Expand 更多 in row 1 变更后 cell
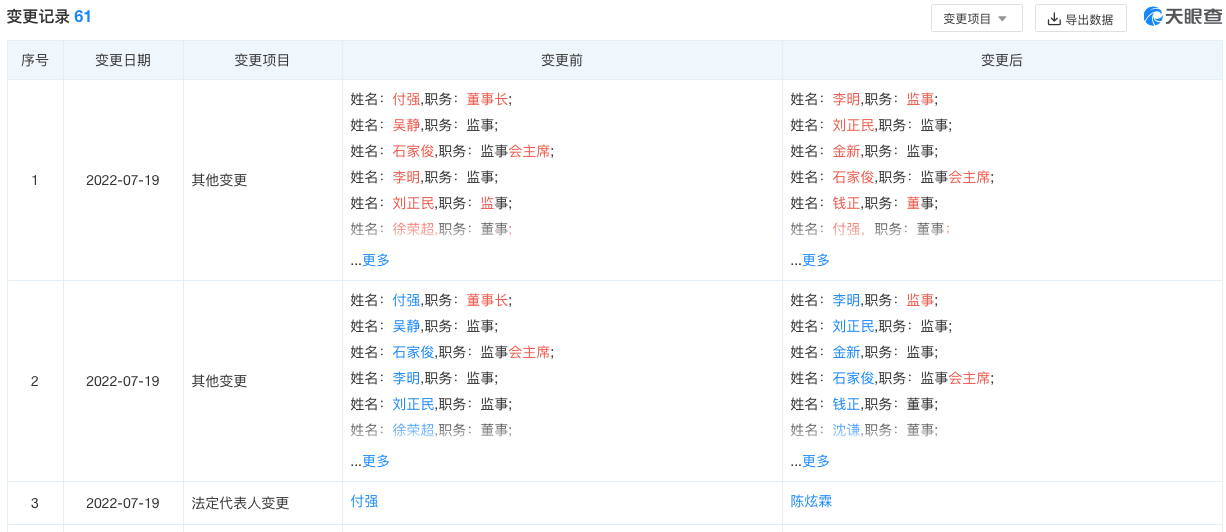The height and width of the screenshot is (532, 1226). click(x=816, y=260)
